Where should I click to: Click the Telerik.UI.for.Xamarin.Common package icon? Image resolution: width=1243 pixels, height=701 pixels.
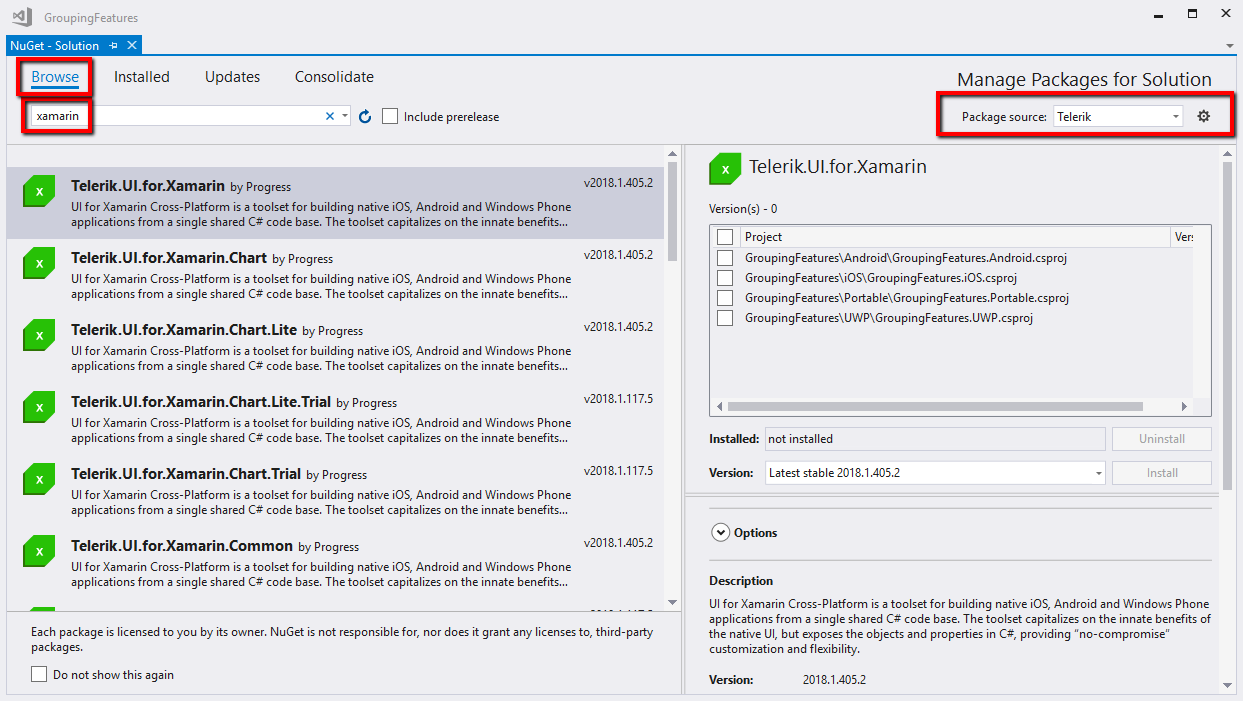click(38, 551)
